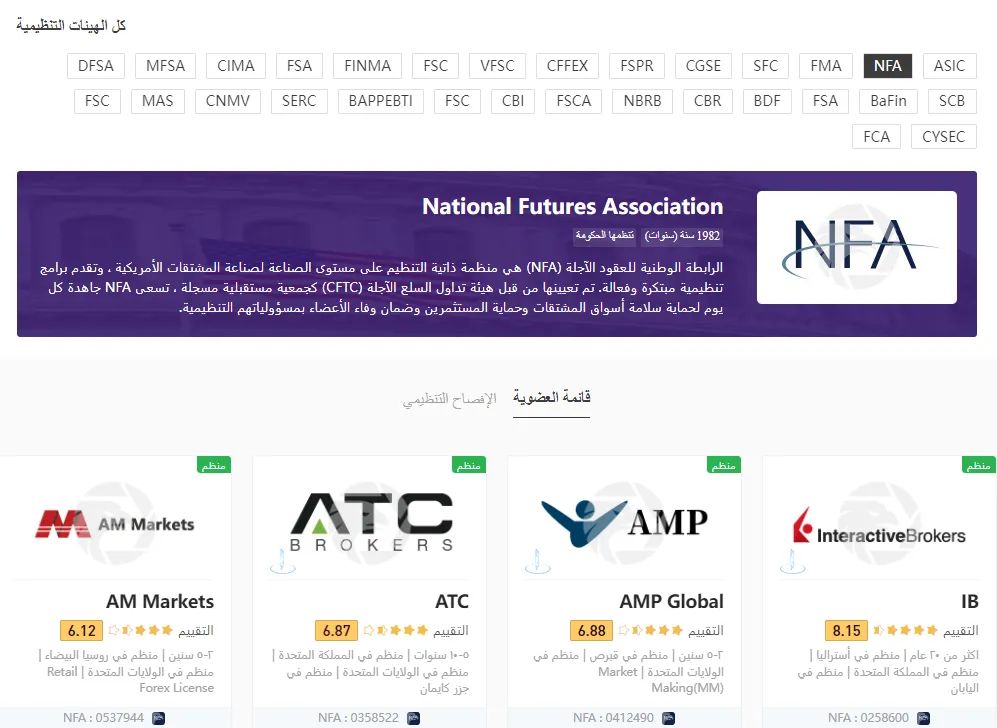997x728 pixels.
Task: Pick the FSCA regulator tag
Action: [574, 101]
